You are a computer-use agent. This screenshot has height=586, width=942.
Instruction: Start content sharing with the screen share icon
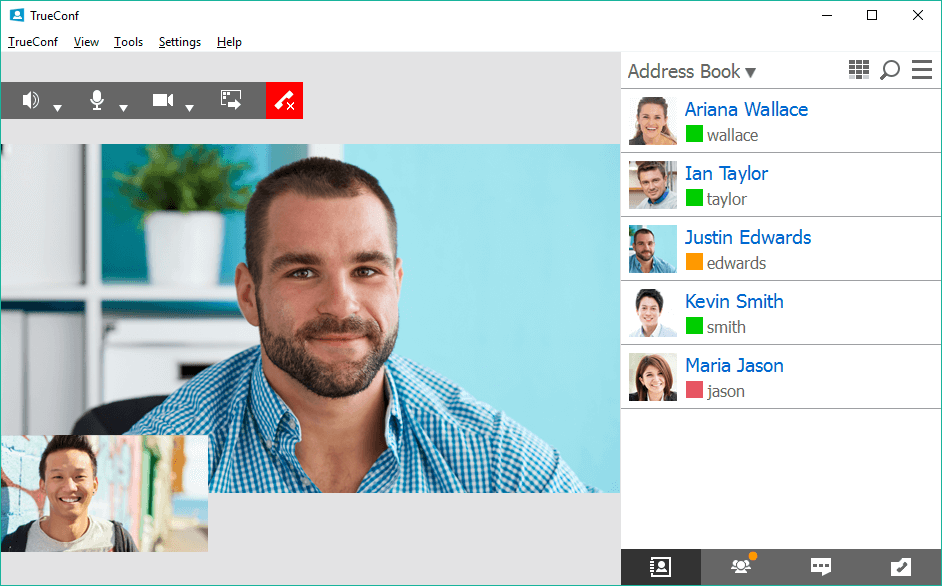pos(231,100)
